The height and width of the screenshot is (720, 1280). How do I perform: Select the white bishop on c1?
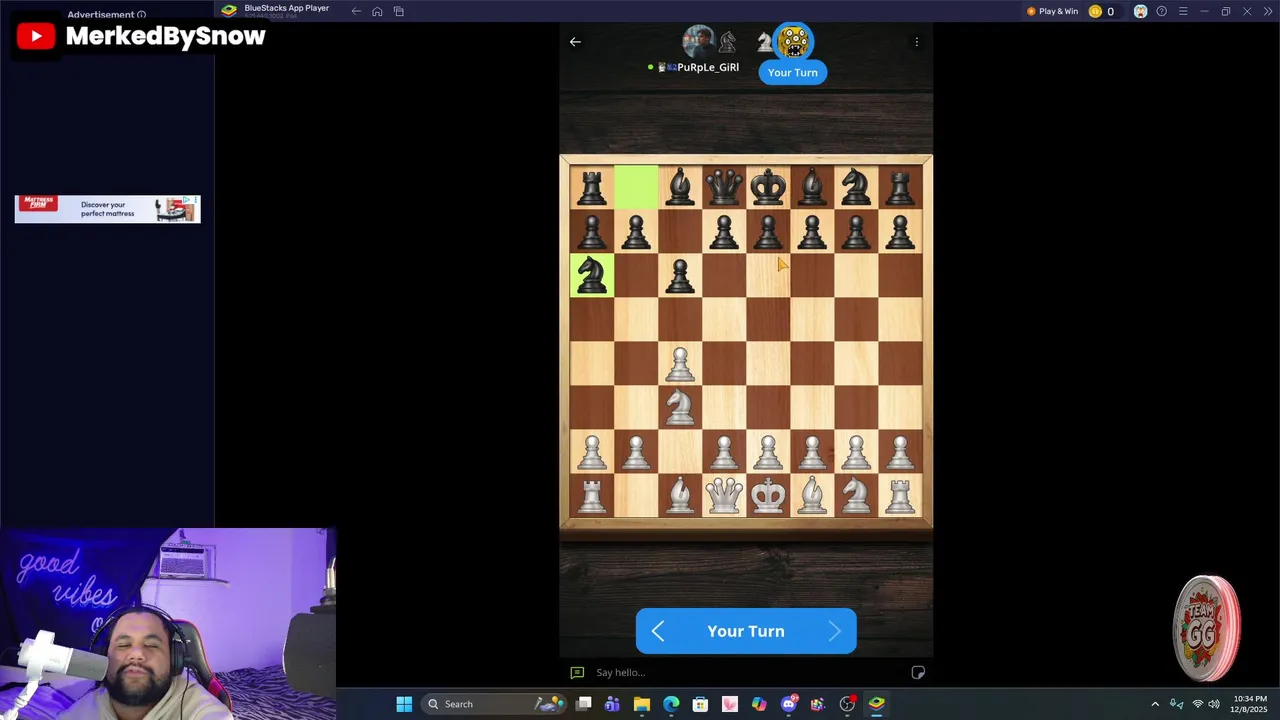coord(680,495)
